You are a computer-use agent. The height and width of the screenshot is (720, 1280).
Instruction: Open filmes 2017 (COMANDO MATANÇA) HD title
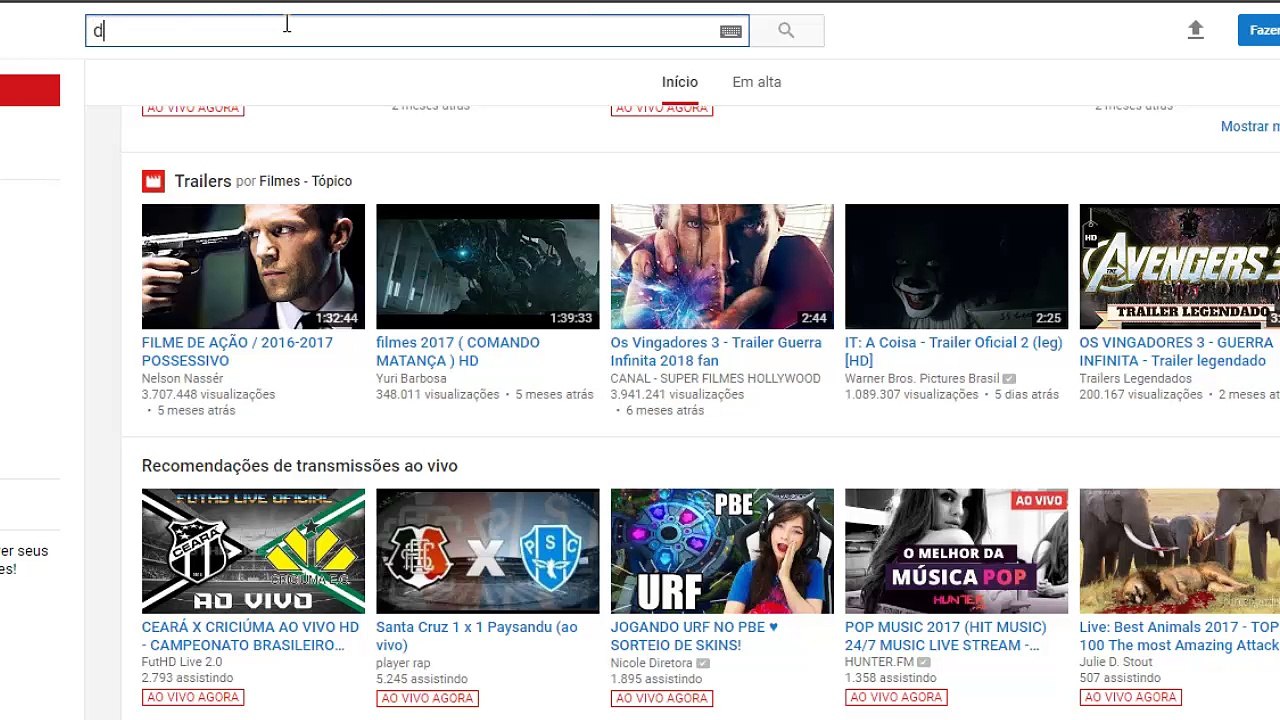click(x=458, y=351)
